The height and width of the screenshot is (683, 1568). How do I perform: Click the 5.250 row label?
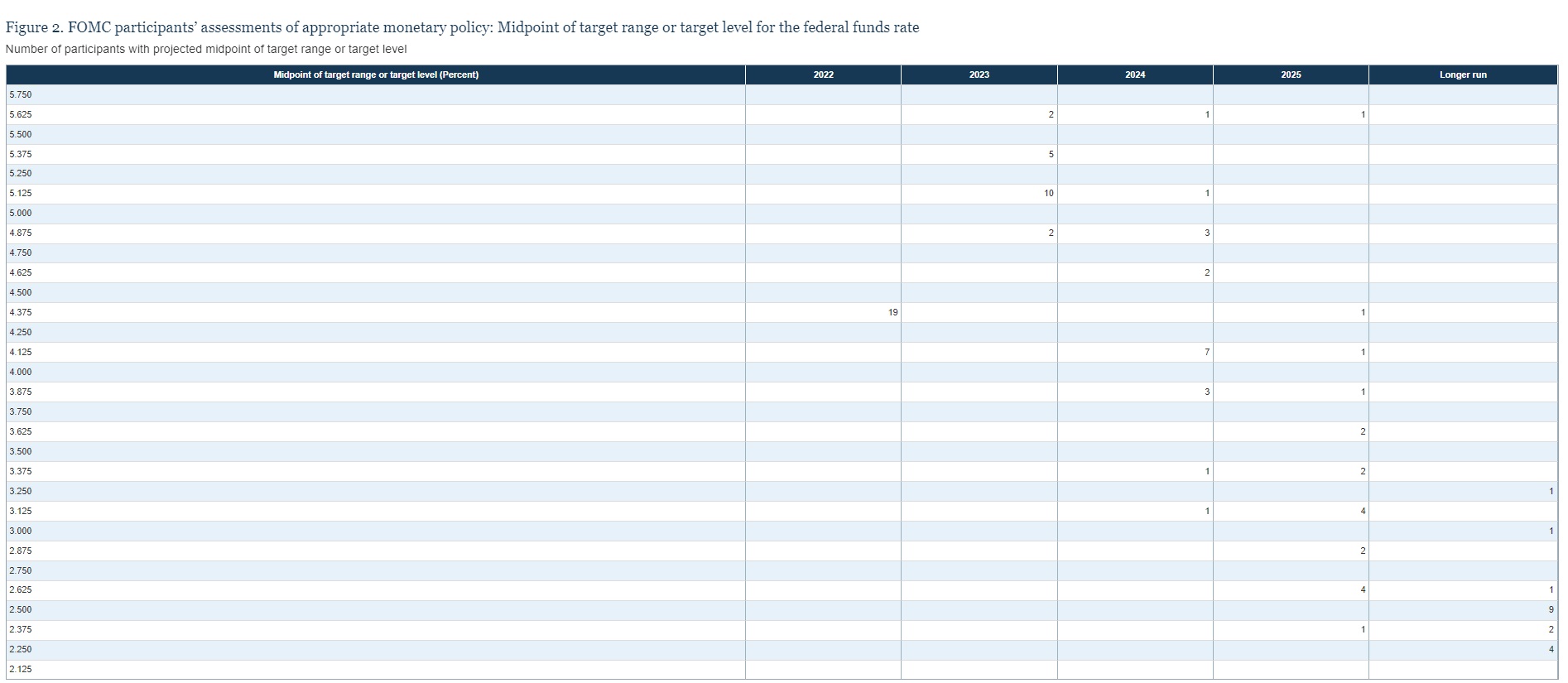pyautogui.click(x=21, y=173)
